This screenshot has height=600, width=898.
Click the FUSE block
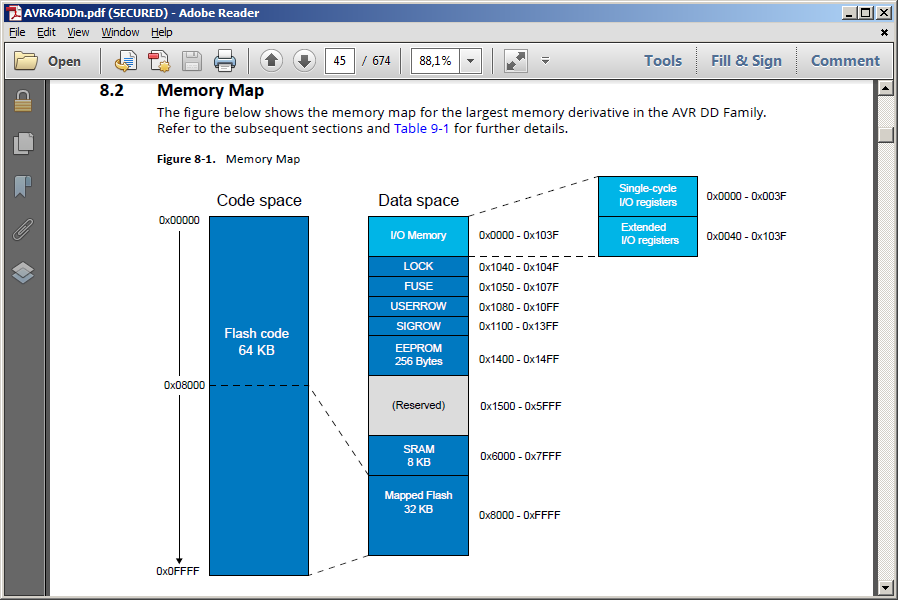pyautogui.click(x=418, y=286)
